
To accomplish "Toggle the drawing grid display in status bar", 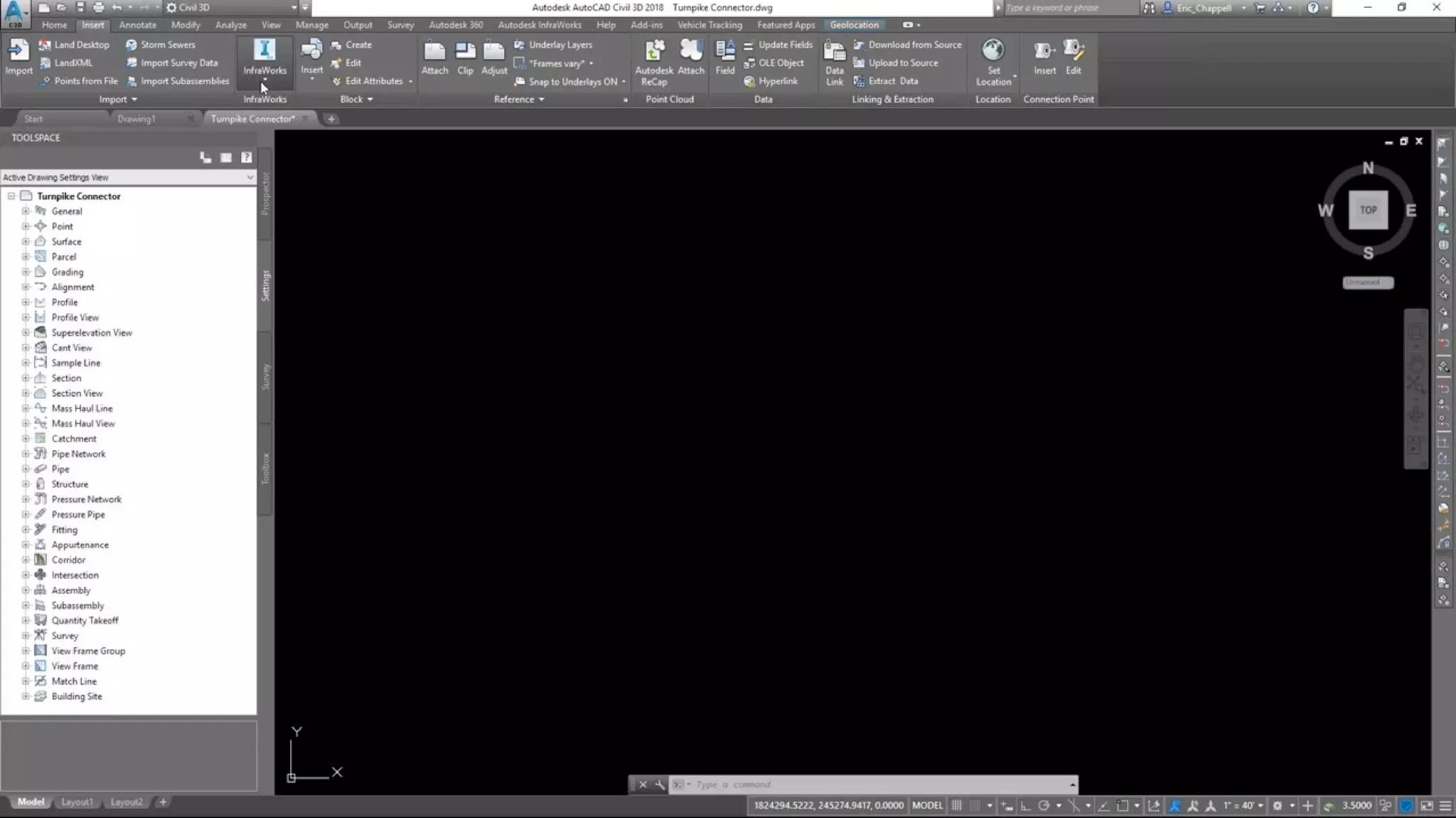I will [957, 805].
